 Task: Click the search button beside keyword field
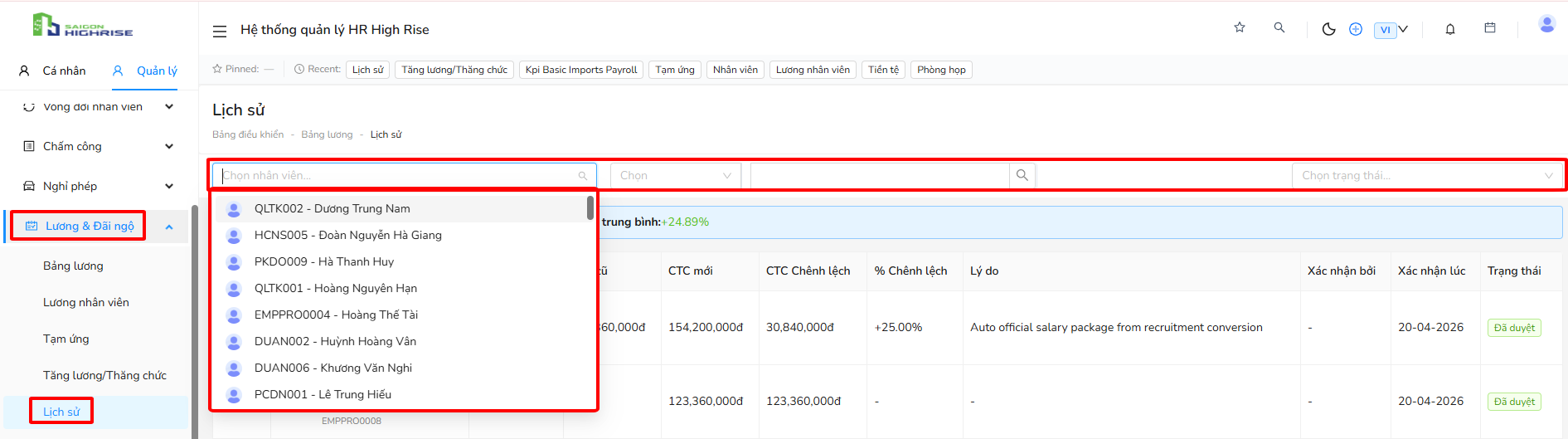coord(1022,175)
